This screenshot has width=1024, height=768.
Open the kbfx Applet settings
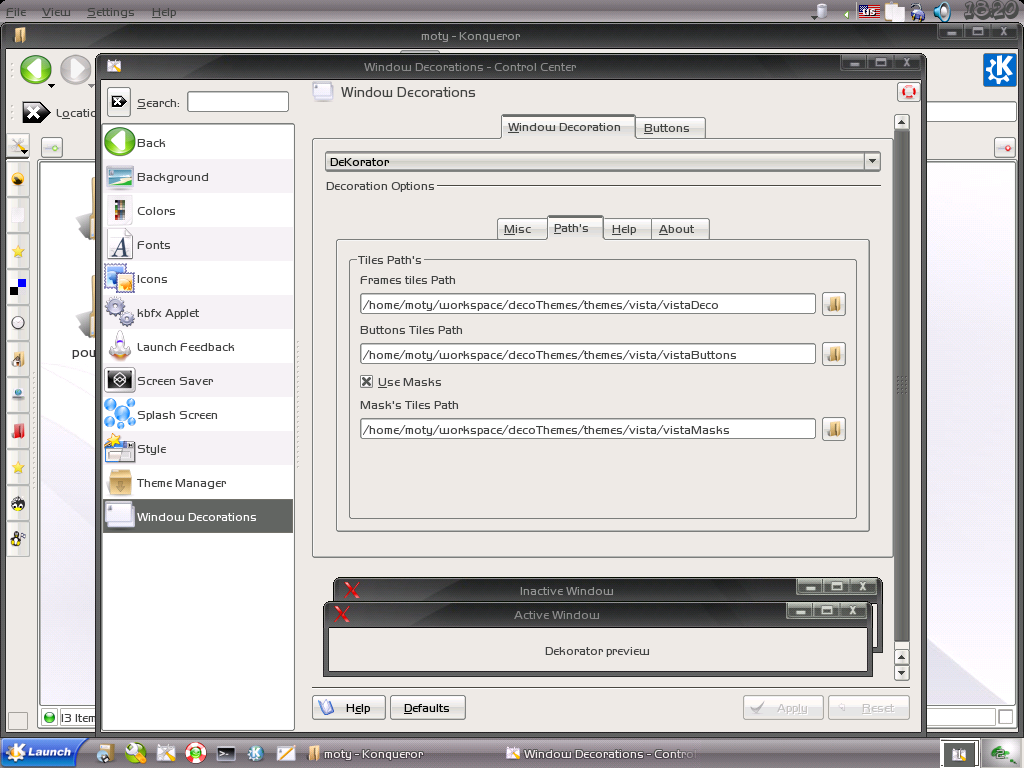198,313
